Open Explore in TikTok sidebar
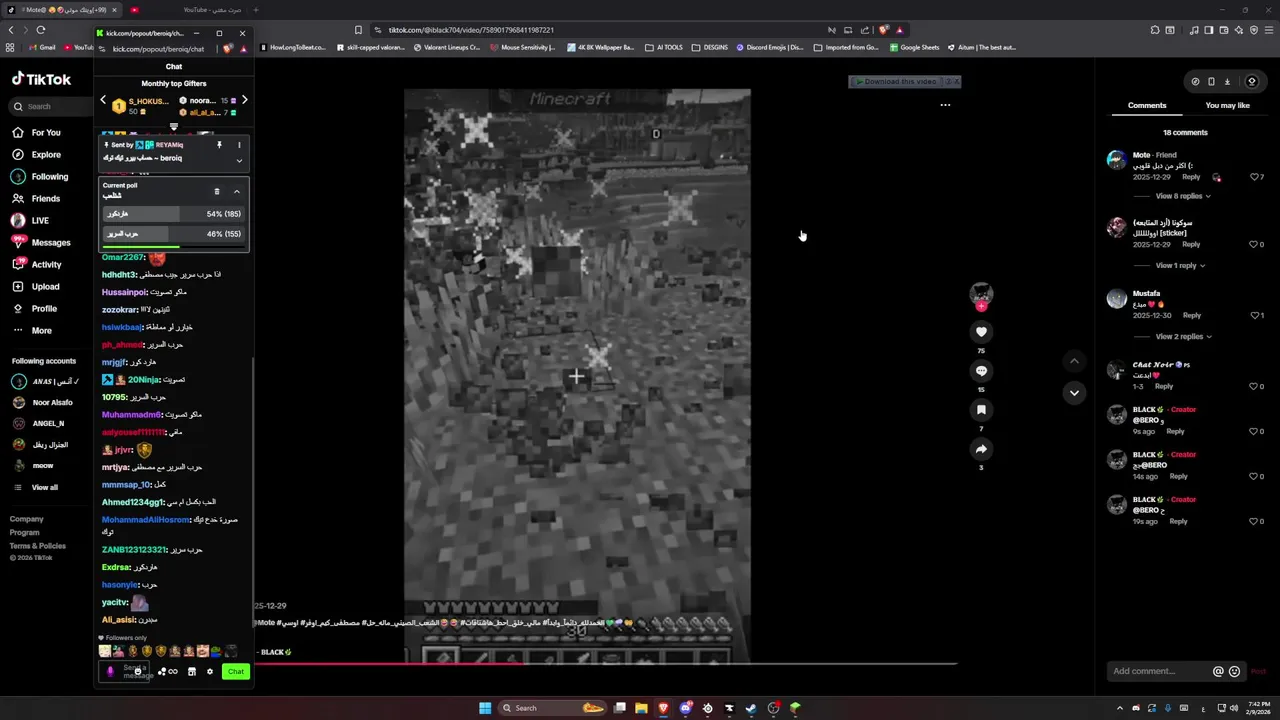This screenshot has width=1280, height=720. tap(37, 154)
